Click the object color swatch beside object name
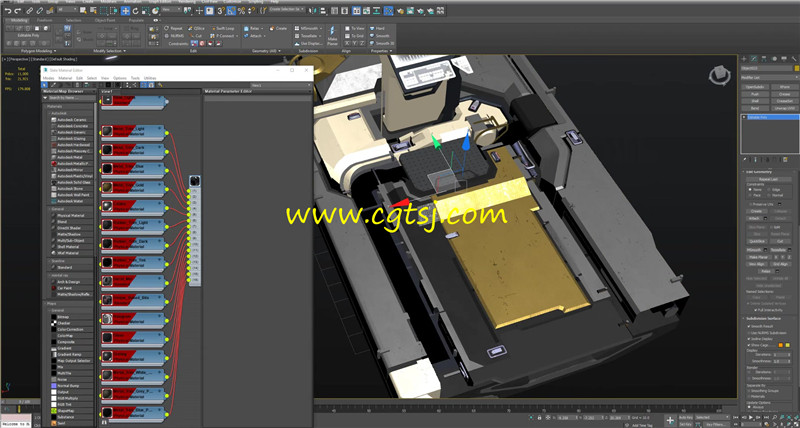Image resolution: width=800 pixels, height=428 pixels. point(796,68)
